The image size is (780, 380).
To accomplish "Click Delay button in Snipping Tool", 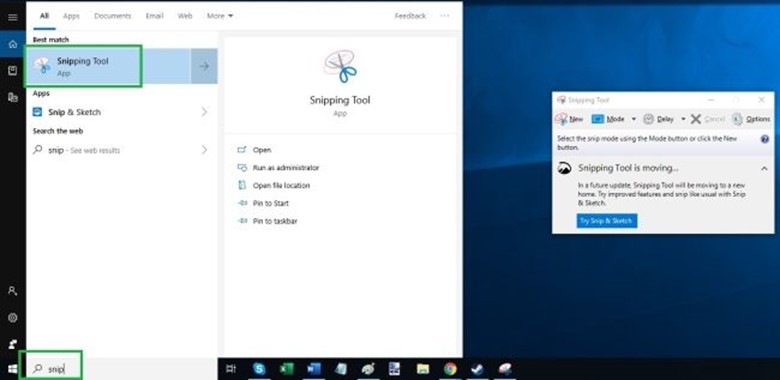I will click(x=658, y=119).
